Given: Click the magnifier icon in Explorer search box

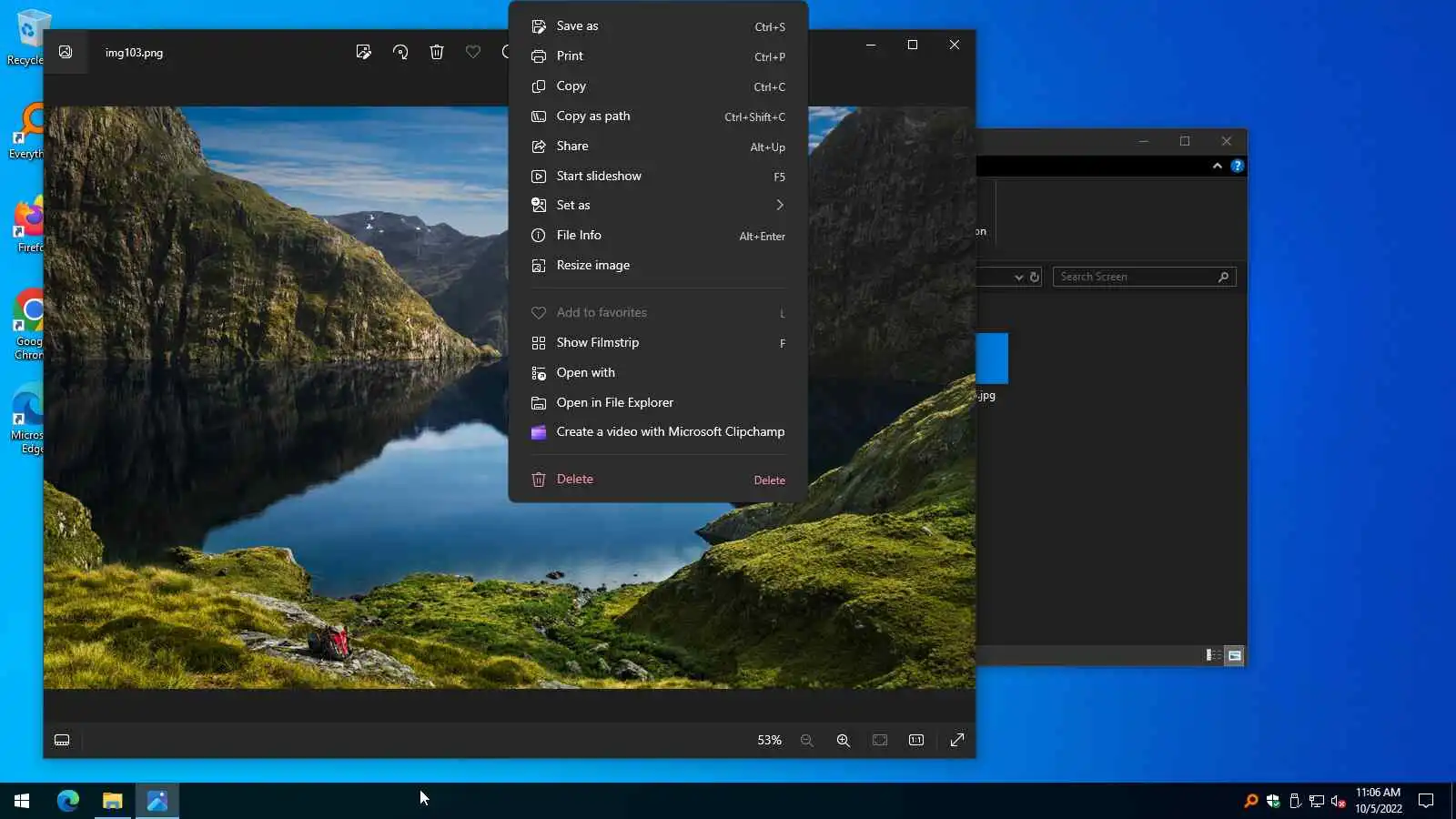Looking at the screenshot, I should [x=1224, y=277].
